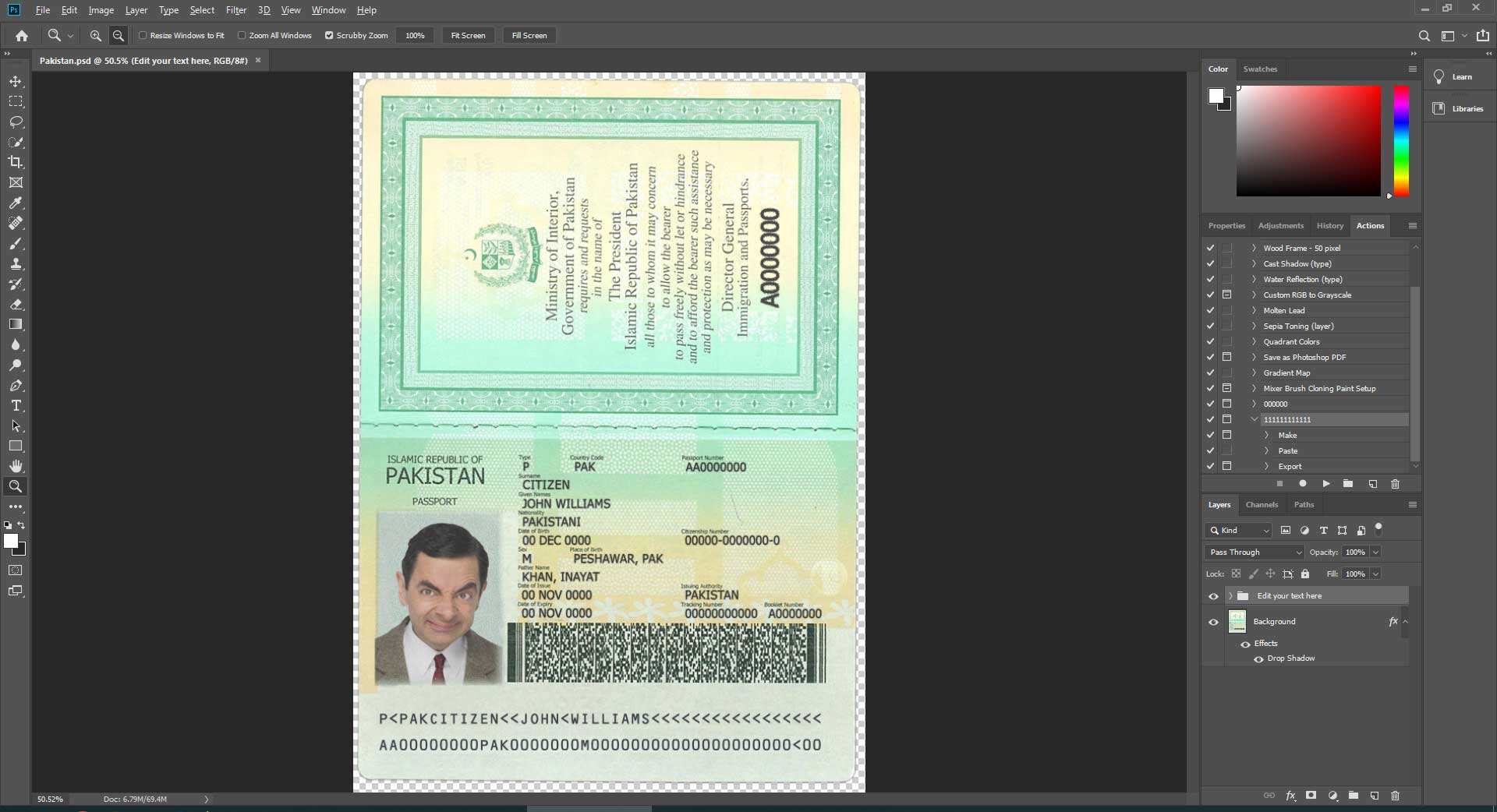Select the Move tool

pos(16,82)
